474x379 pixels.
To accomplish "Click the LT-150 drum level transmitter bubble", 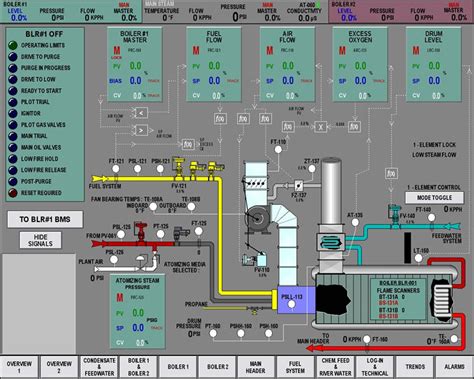I will point(419,258).
